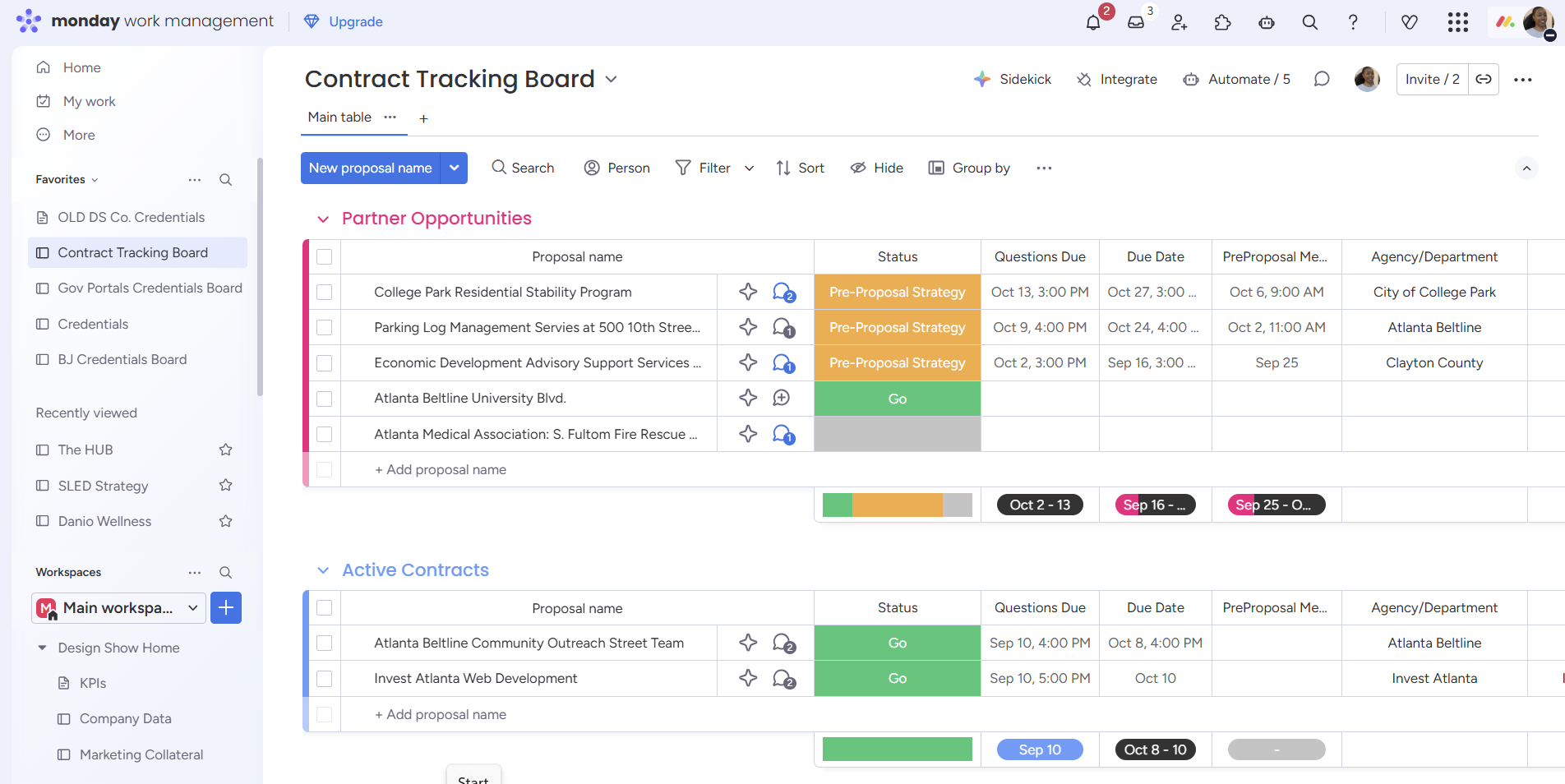Open the apps puzzle piece icon

point(1223,22)
